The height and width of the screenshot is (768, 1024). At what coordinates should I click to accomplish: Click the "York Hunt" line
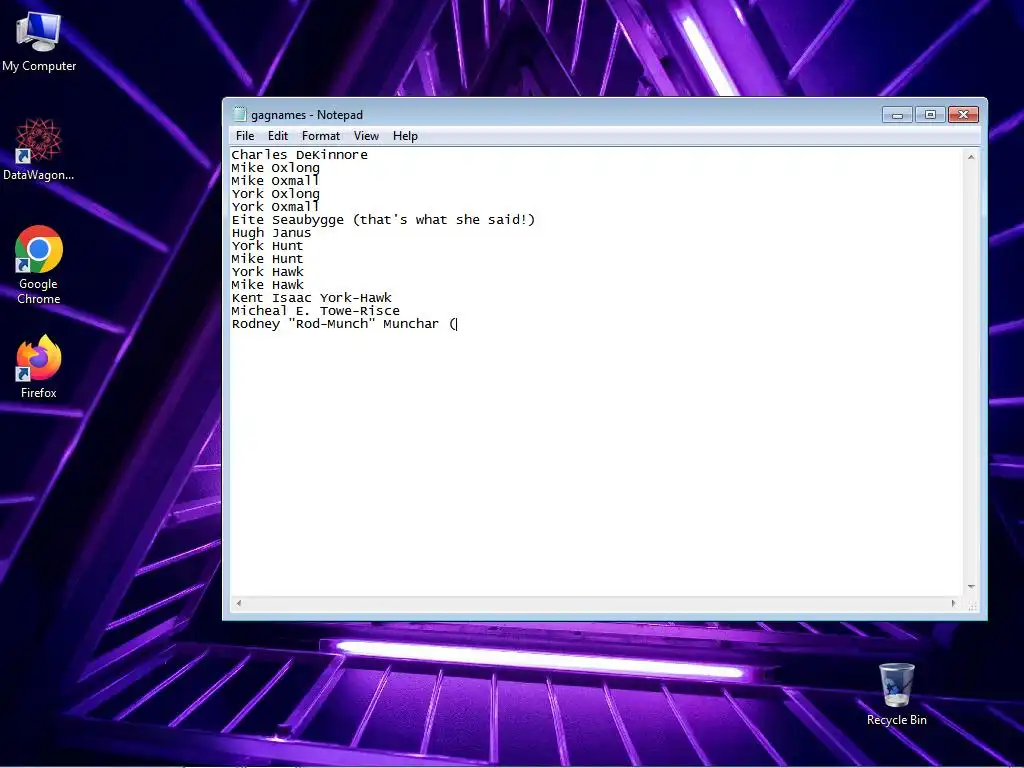click(267, 246)
